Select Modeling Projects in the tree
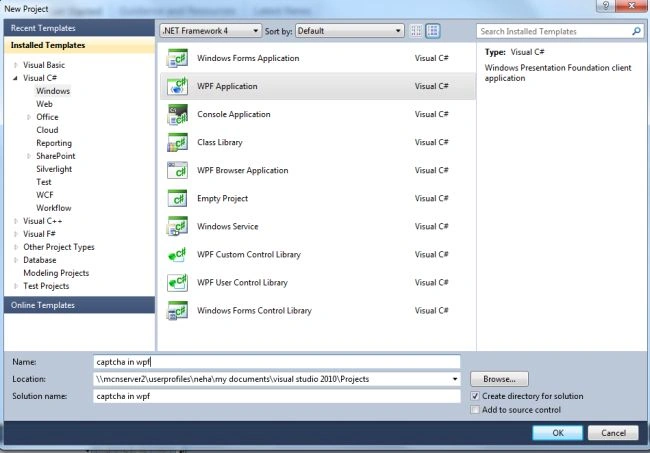Image resolution: width=650 pixels, height=453 pixels. [56, 273]
